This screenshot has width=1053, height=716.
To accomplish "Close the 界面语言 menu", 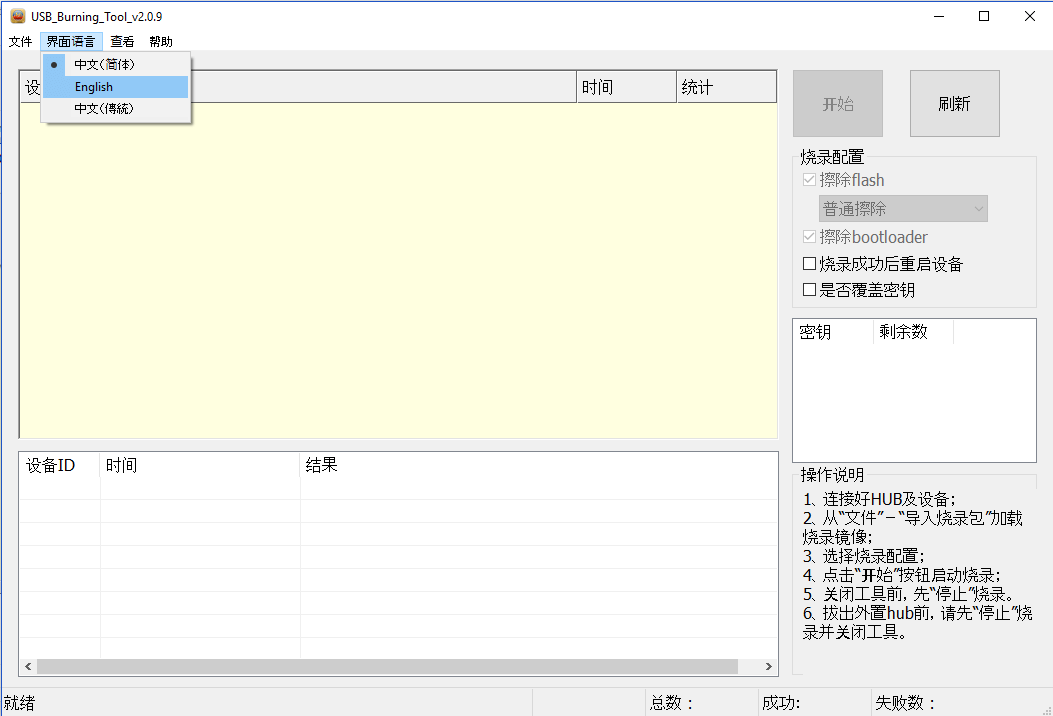I will pyautogui.click(x=71, y=42).
